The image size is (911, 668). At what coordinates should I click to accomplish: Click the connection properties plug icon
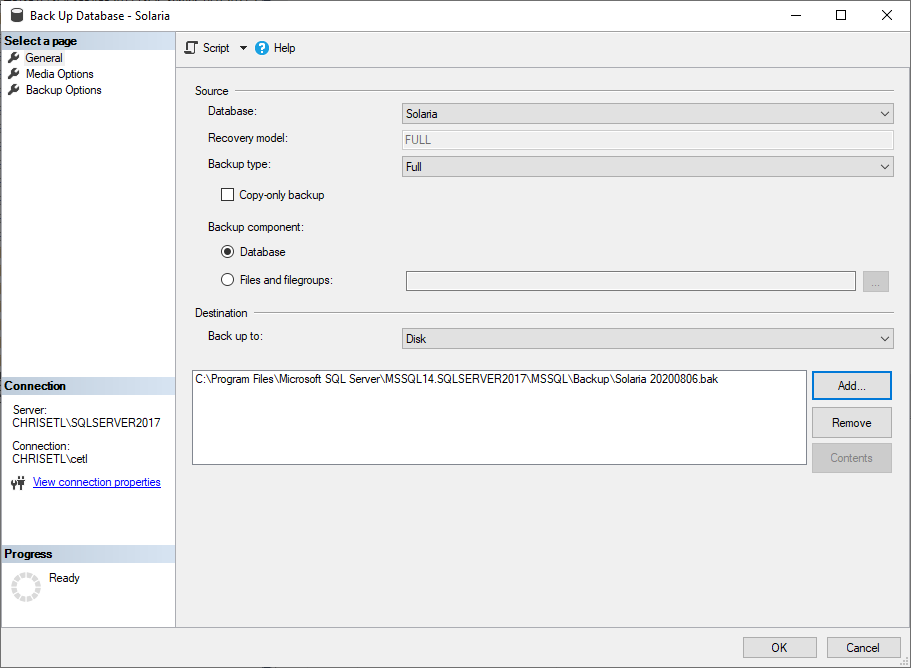(18, 483)
